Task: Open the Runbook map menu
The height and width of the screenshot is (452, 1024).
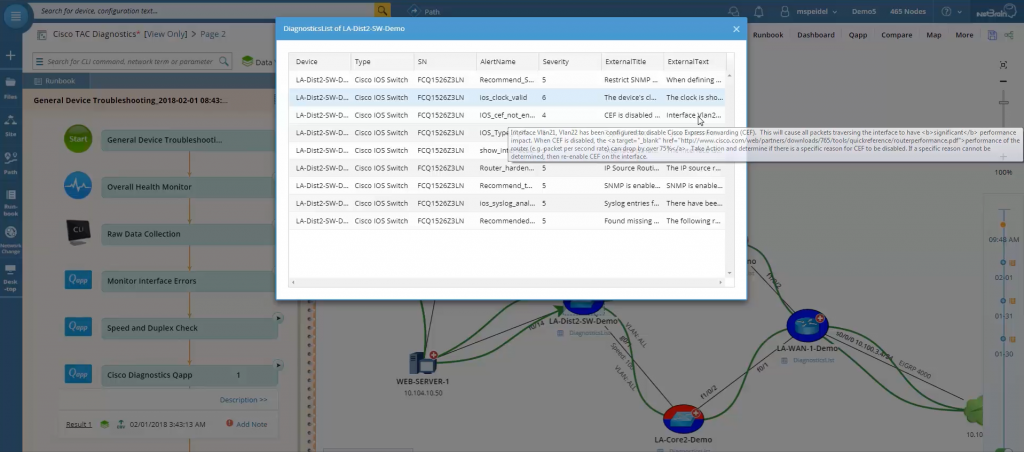Action: click(x=767, y=35)
